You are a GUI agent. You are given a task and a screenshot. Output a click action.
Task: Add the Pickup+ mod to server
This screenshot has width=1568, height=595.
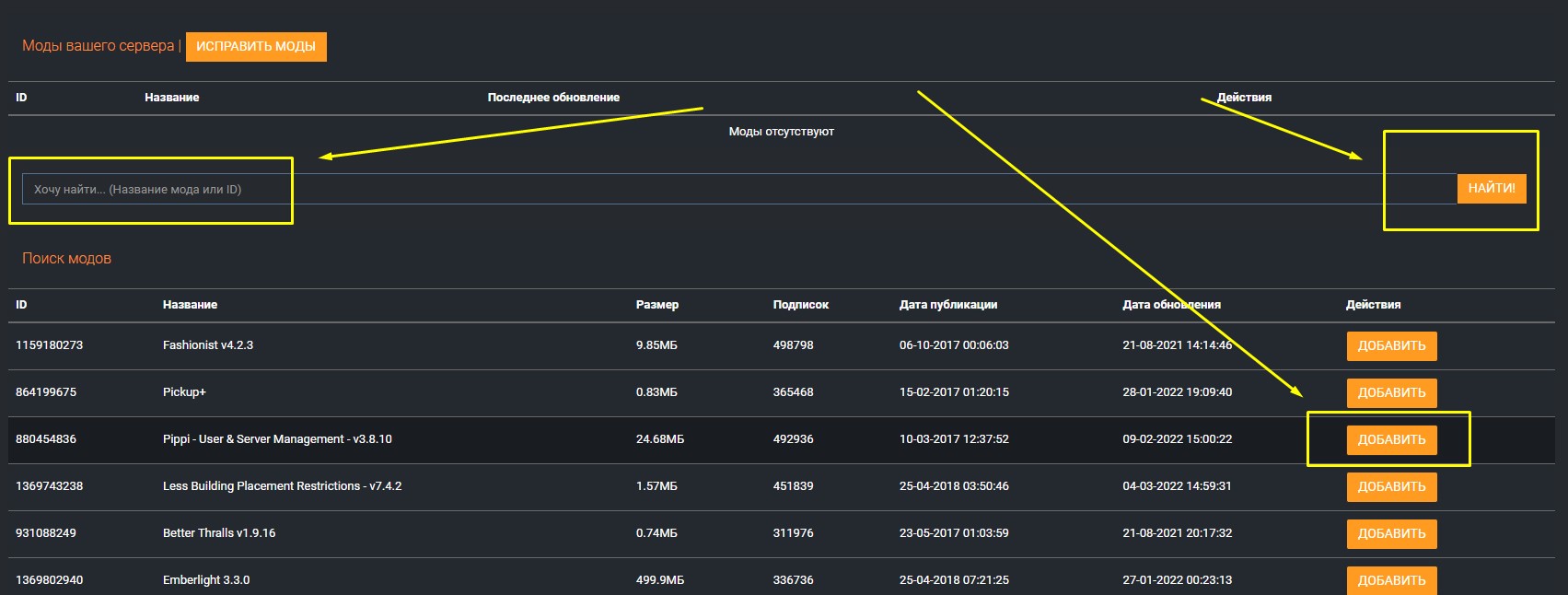pos(1390,393)
